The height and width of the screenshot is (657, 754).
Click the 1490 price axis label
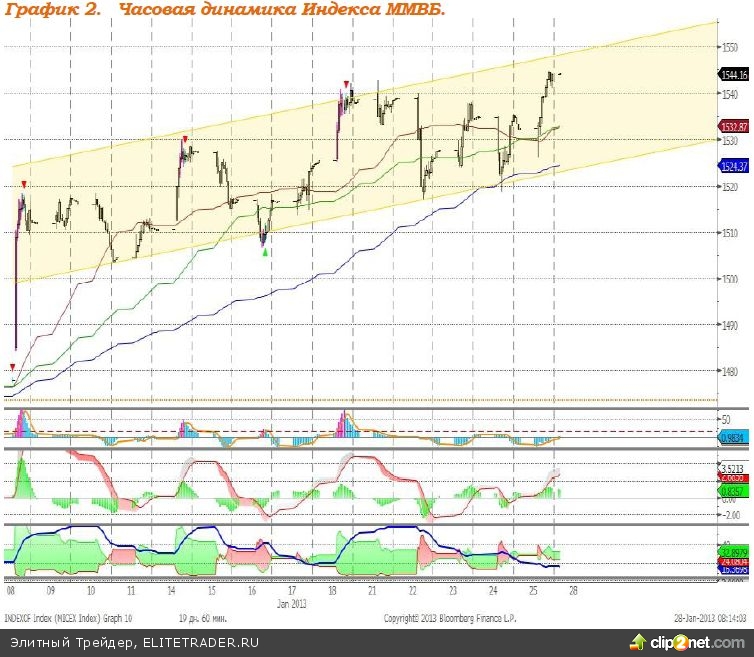(x=730, y=326)
